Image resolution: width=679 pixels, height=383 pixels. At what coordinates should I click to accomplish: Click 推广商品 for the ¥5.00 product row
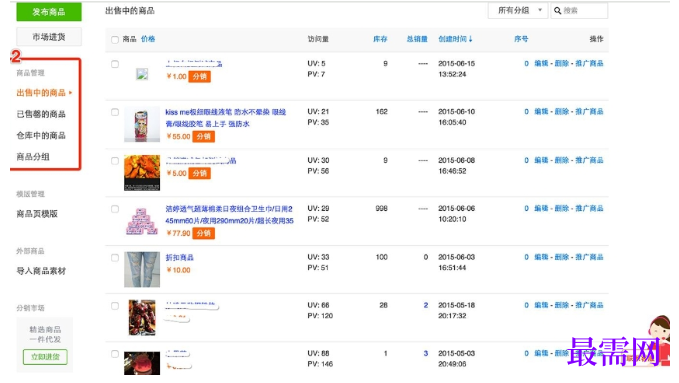click(589, 160)
